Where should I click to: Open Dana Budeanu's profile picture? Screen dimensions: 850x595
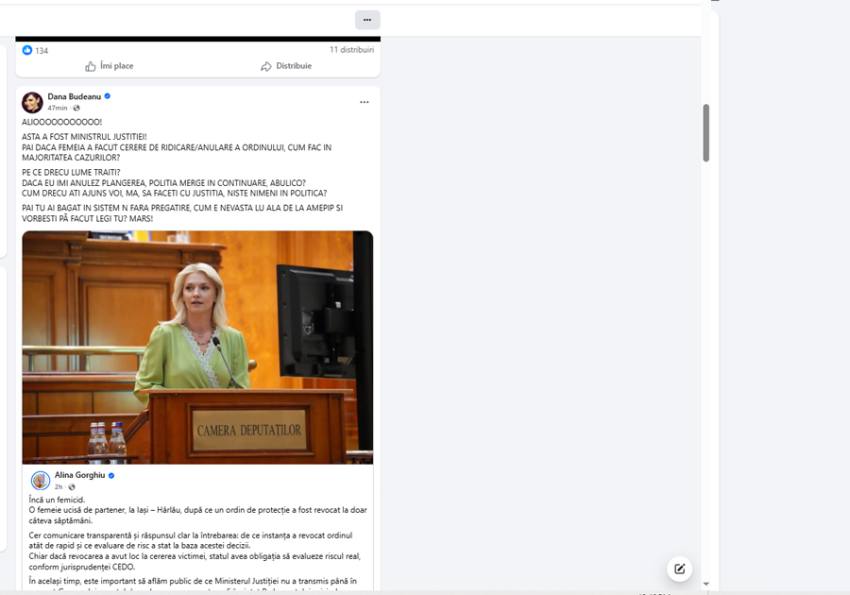32,102
